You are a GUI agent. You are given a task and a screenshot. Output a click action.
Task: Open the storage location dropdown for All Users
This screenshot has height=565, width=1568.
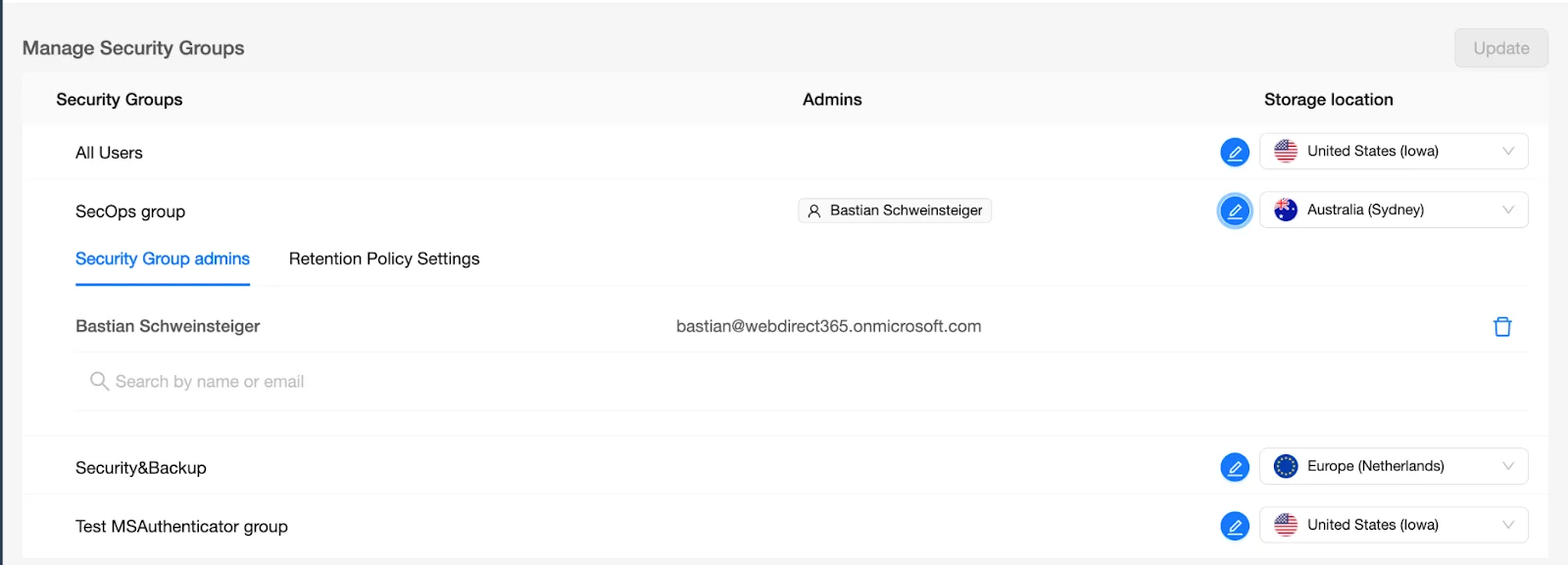tap(1509, 151)
